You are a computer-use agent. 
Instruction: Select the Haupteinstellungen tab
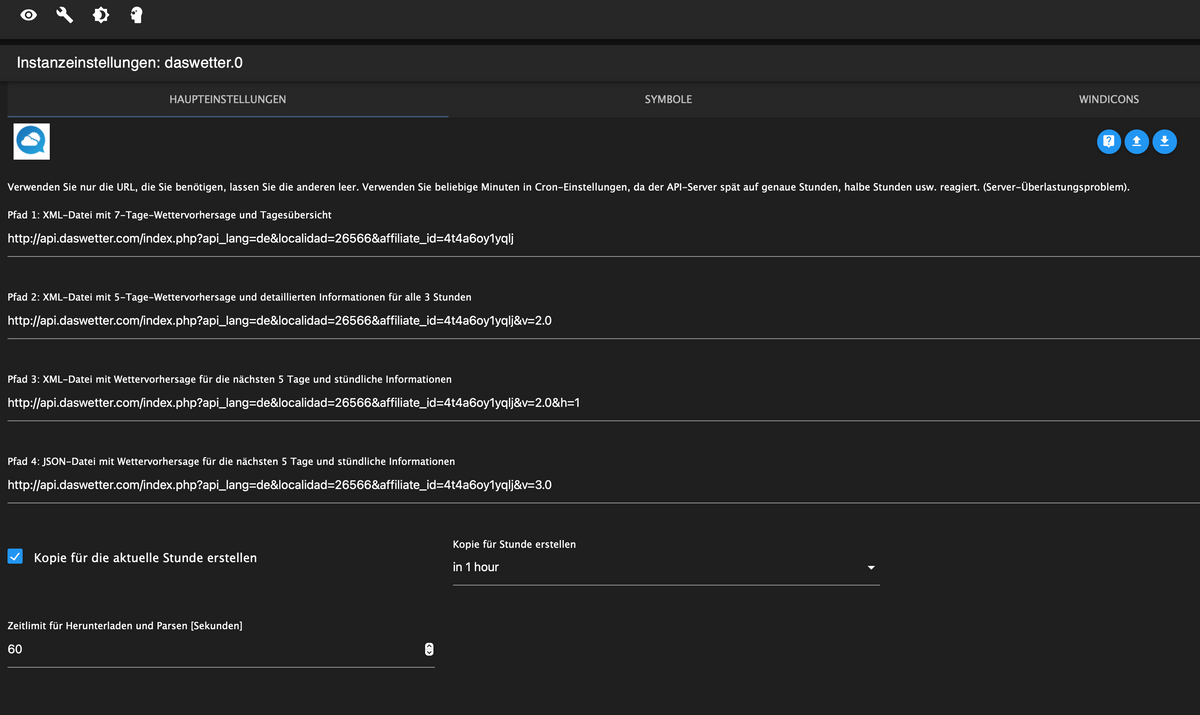(x=228, y=100)
